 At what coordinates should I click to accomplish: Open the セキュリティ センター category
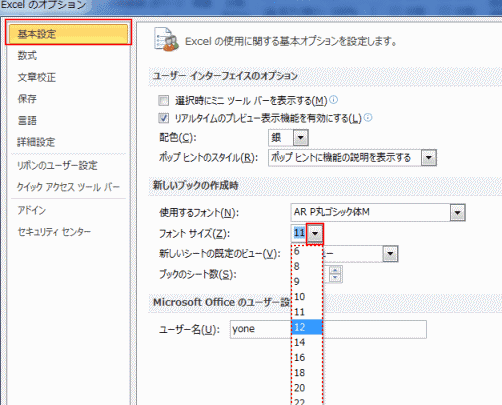pos(54,232)
